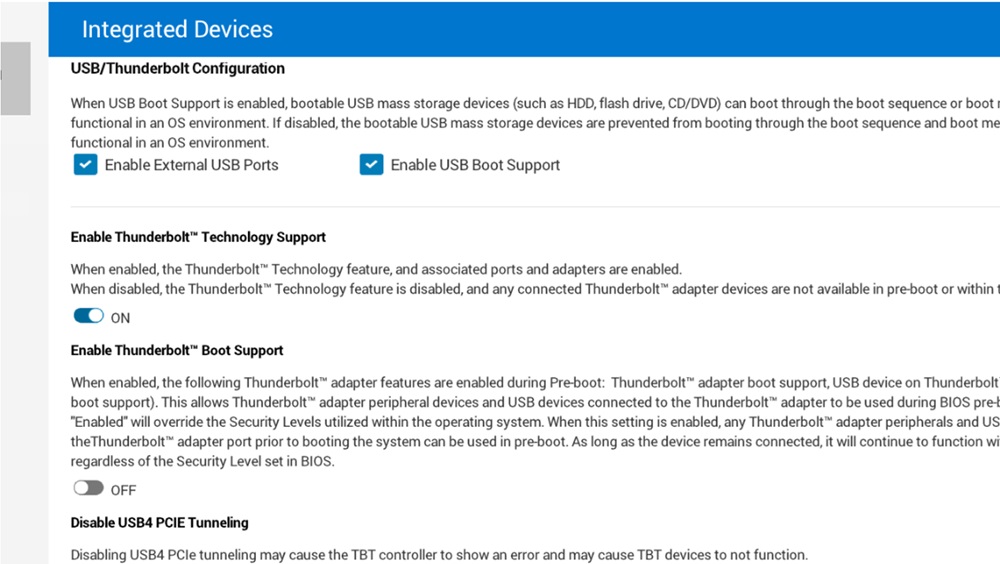Click the USB4 PCIe tunneling warning text
Screen dimensions: 1000x564
[x=438, y=555]
